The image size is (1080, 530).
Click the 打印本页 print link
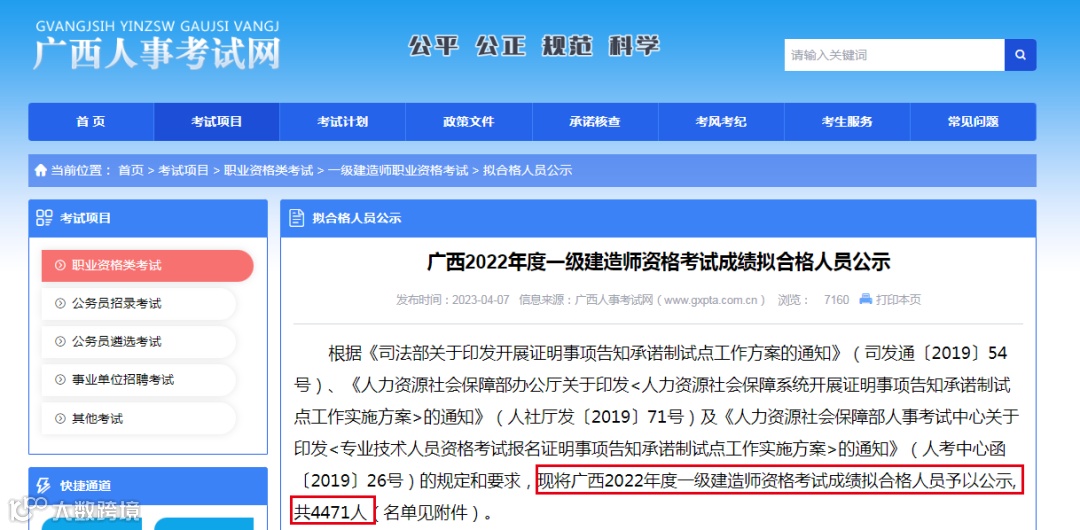pyautogui.click(x=898, y=300)
